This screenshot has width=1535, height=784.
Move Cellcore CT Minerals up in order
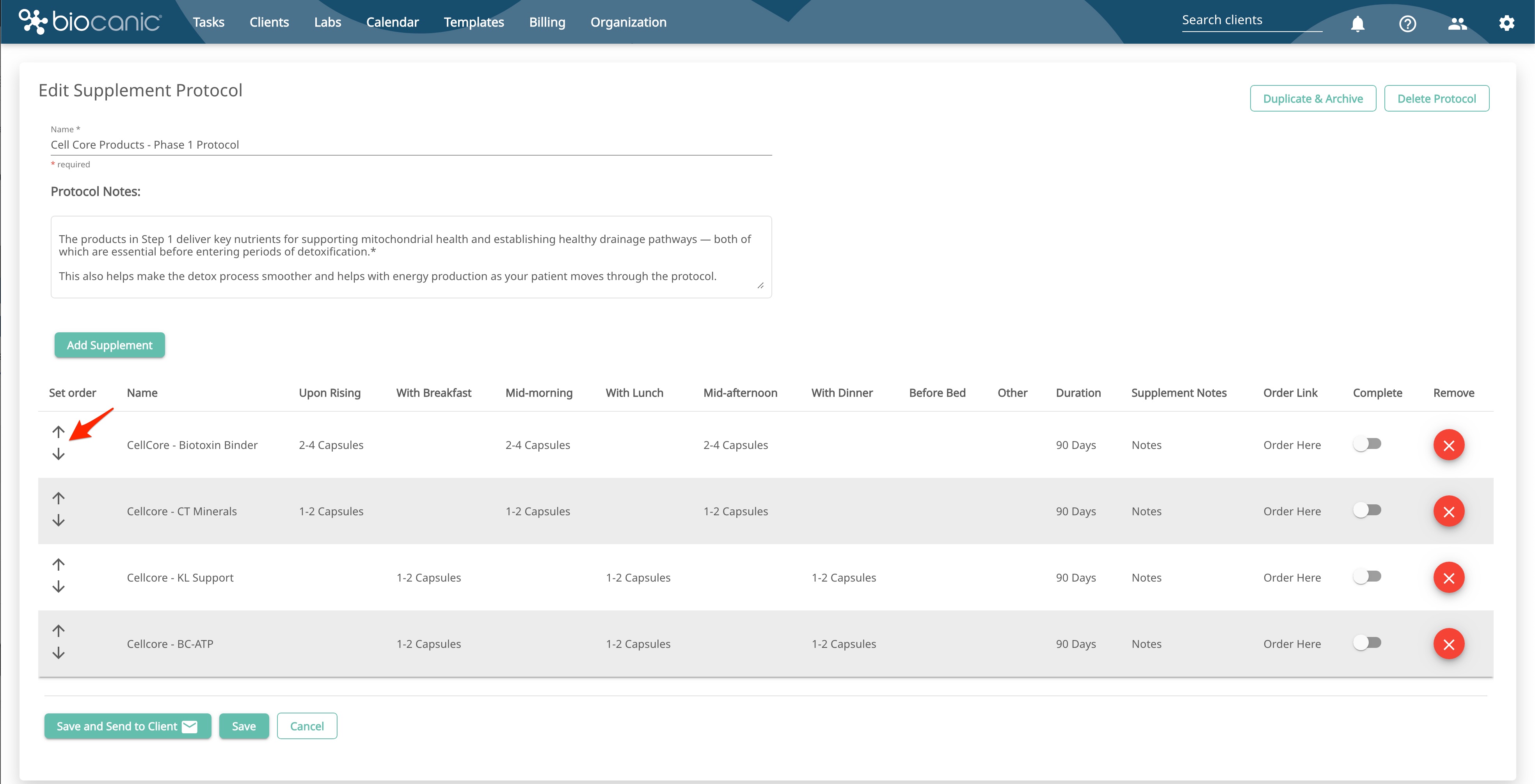click(x=59, y=497)
